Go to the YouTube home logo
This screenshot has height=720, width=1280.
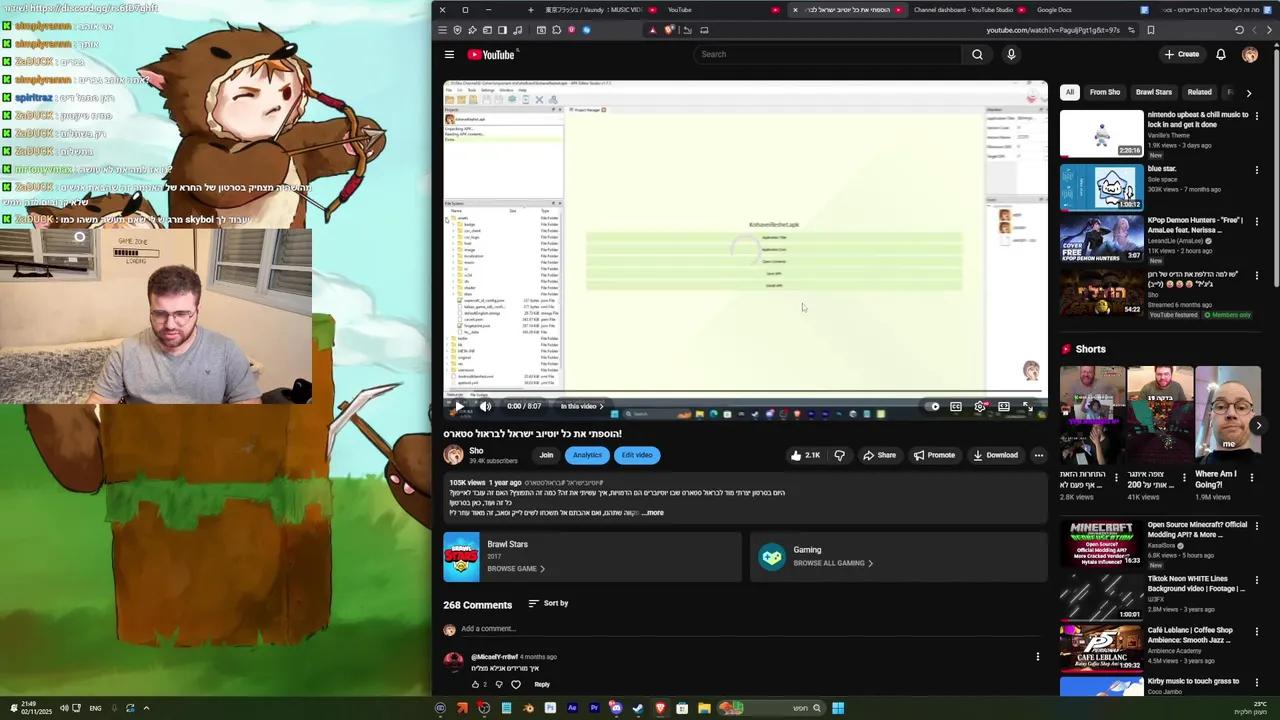tap(491, 54)
